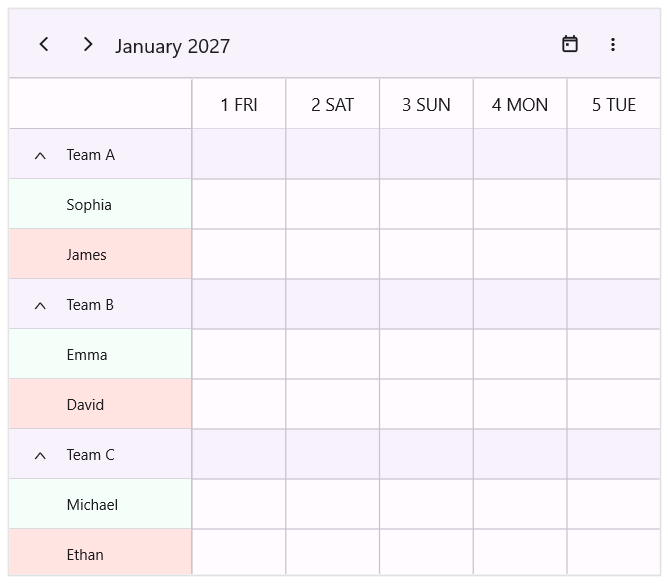
Task: Click the January 2027 header label
Action: 173,46
